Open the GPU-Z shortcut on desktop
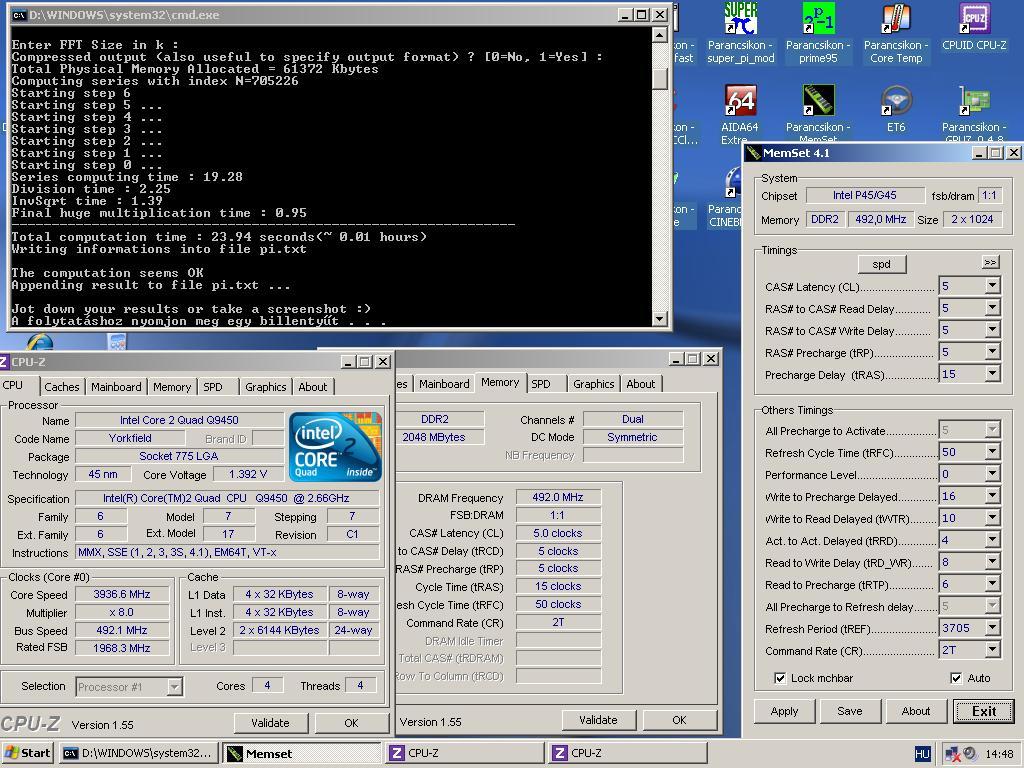This screenshot has width=1024, height=768. pos(974,114)
